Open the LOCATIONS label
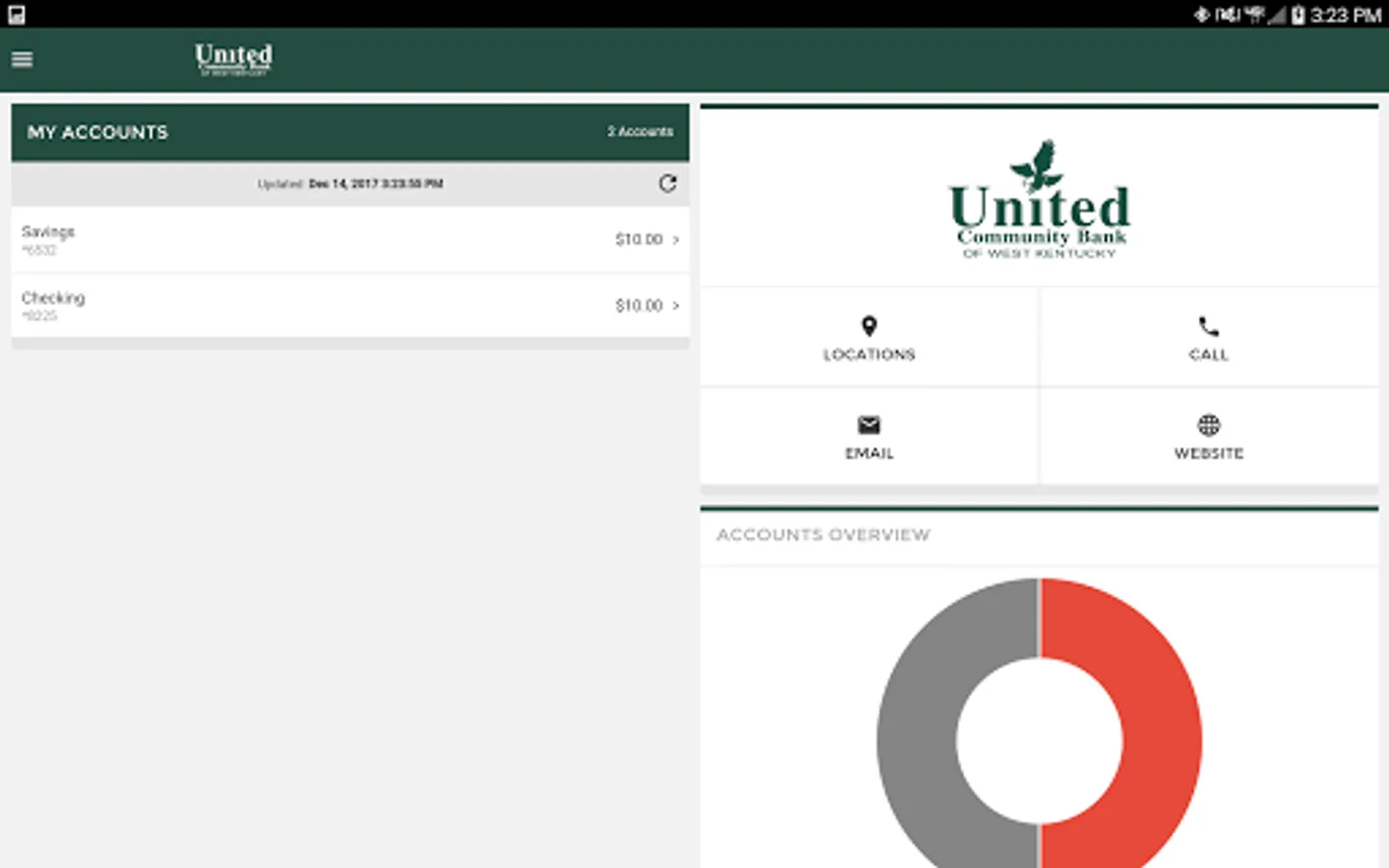 click(869, 355)
